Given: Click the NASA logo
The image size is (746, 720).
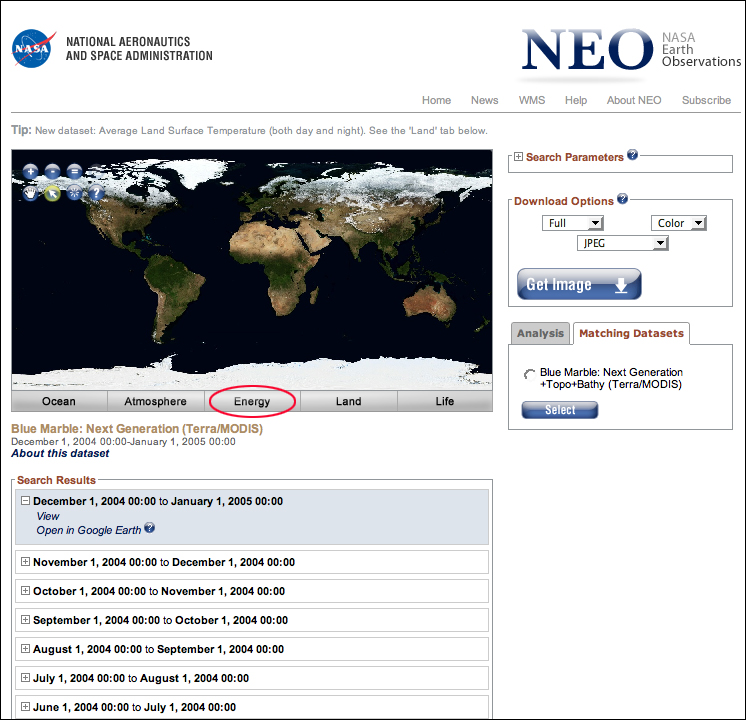Looking at the screenshot, I should coord(31,48).
